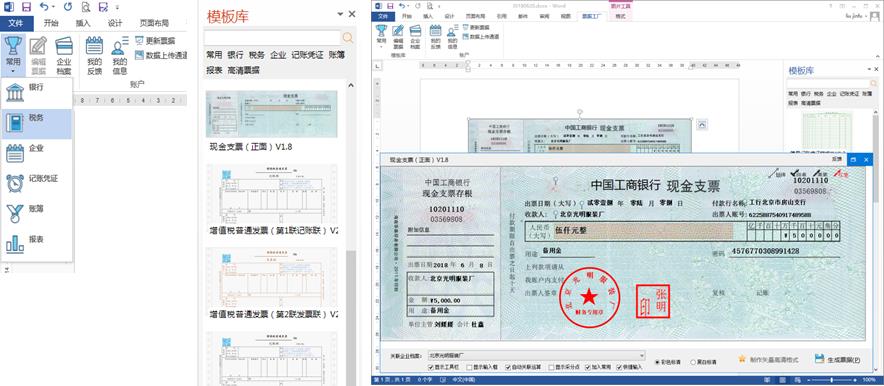Open the 企业档案 ribbon icon

64,55
